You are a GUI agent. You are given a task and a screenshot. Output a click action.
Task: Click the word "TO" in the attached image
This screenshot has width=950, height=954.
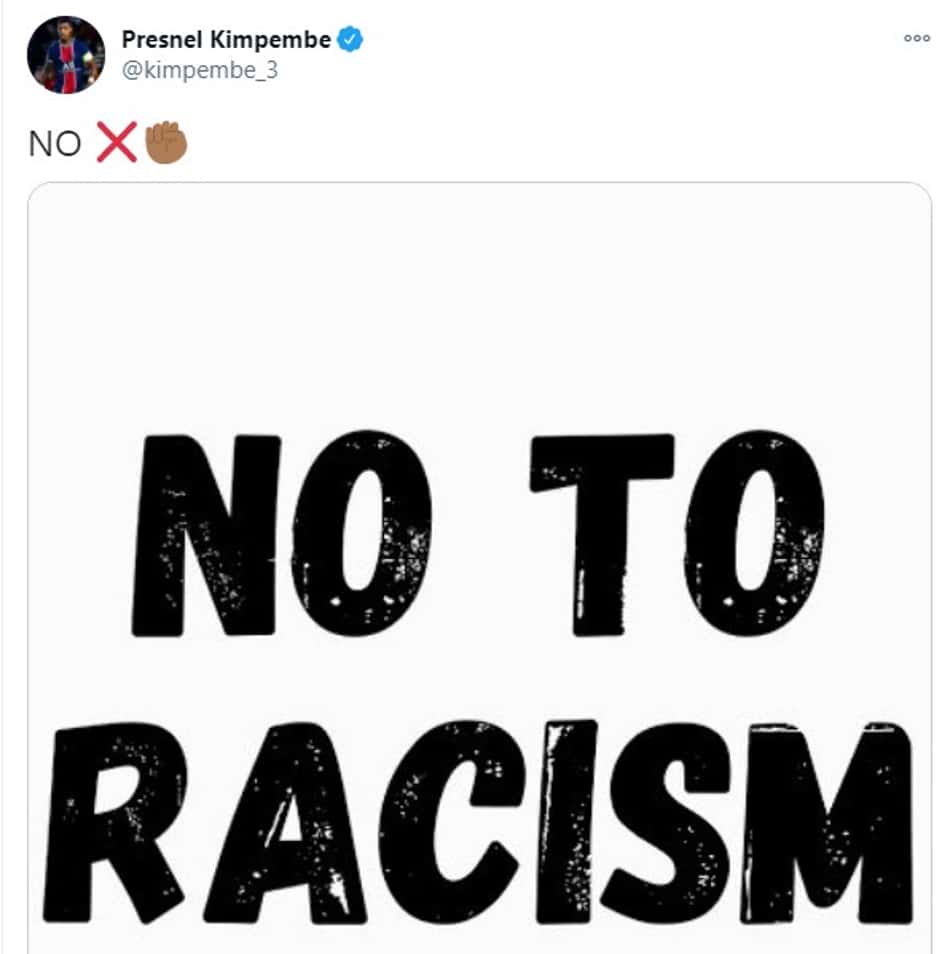point(677,535)
